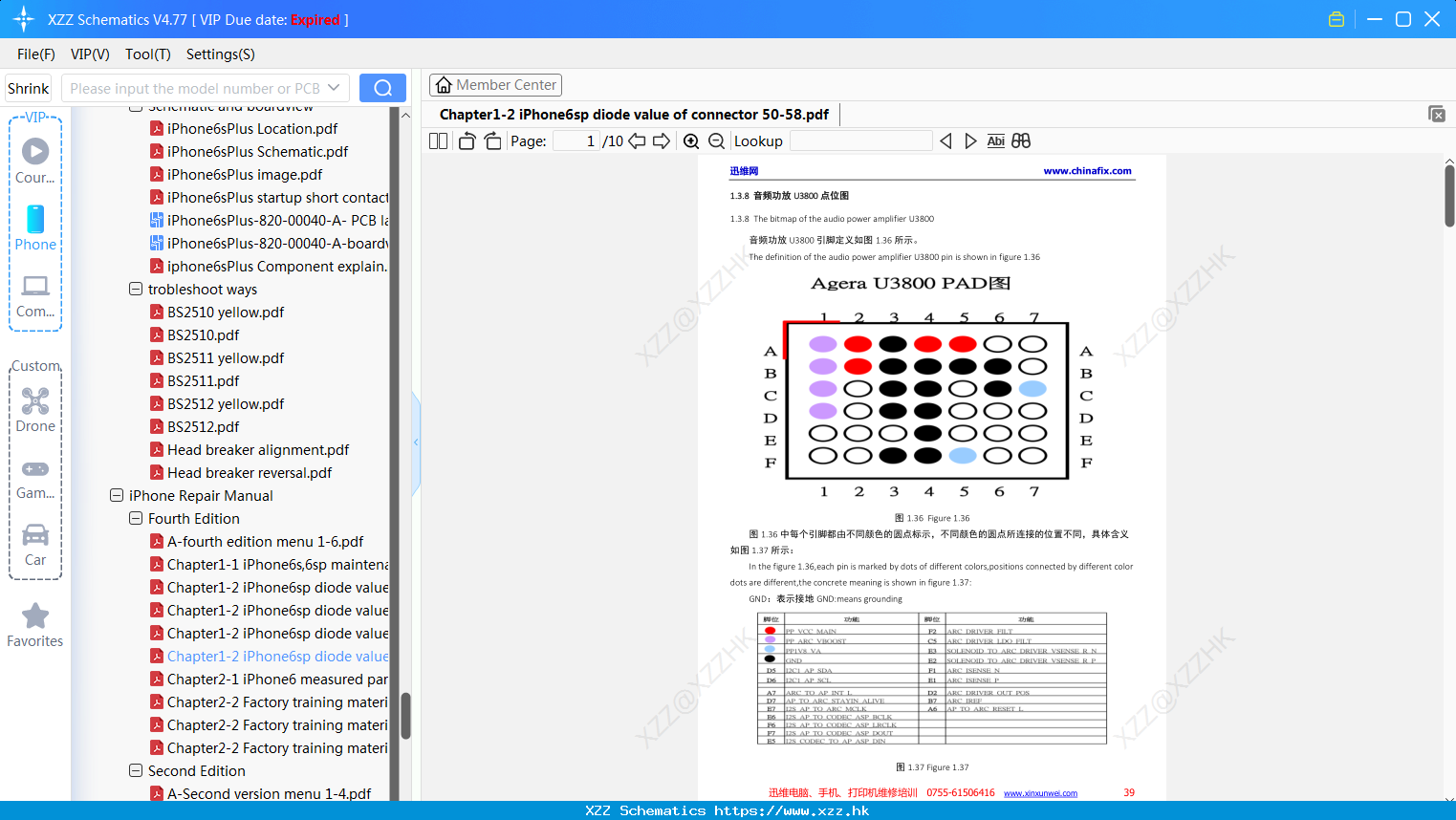Select the Chapter1-2 connector 50-58 PDF tab

[634, 115]
